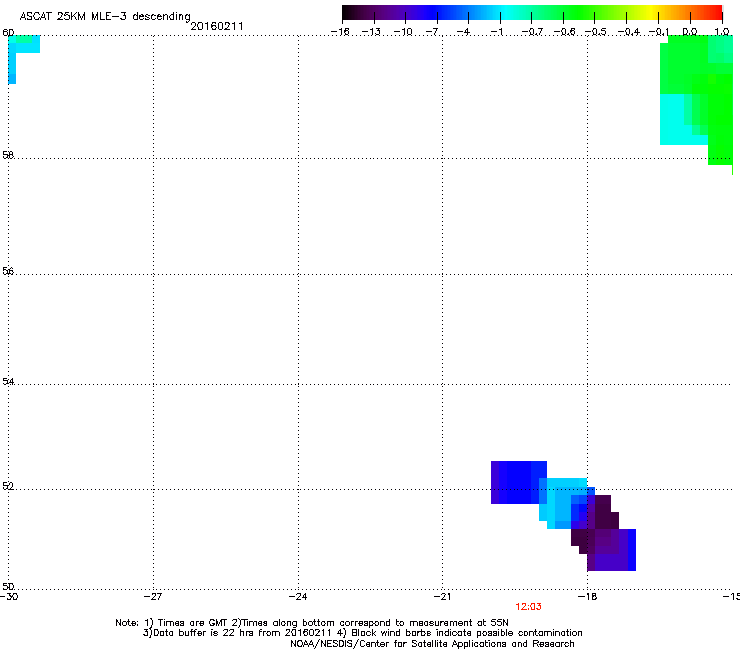
Task: Click the latitude label 56
Action: pos(8,271)
